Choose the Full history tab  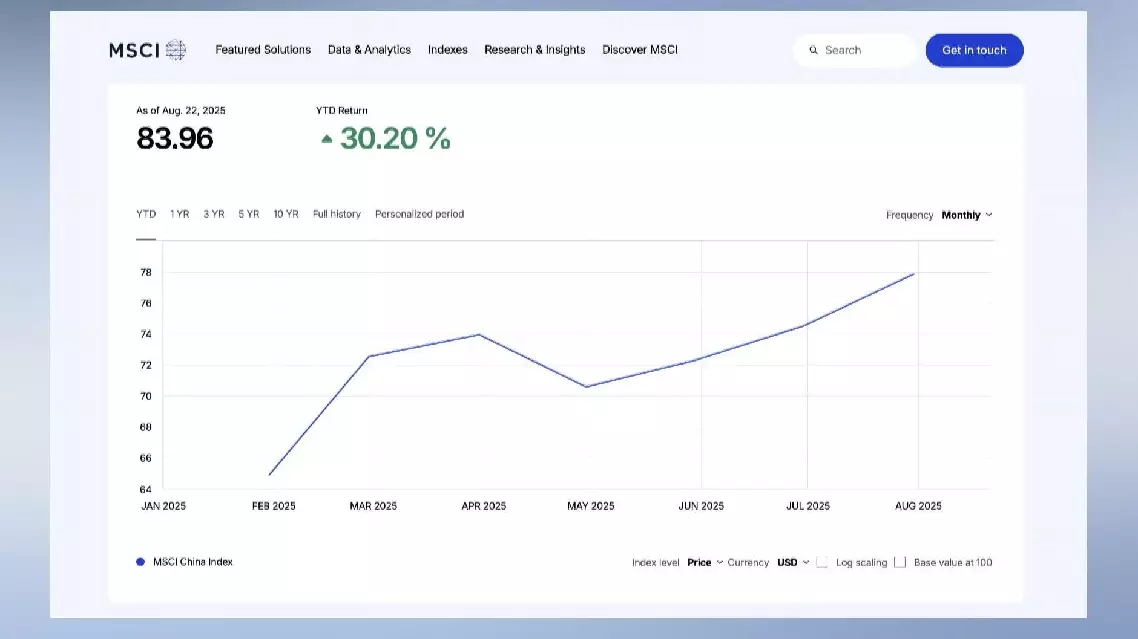coord(336,214)
